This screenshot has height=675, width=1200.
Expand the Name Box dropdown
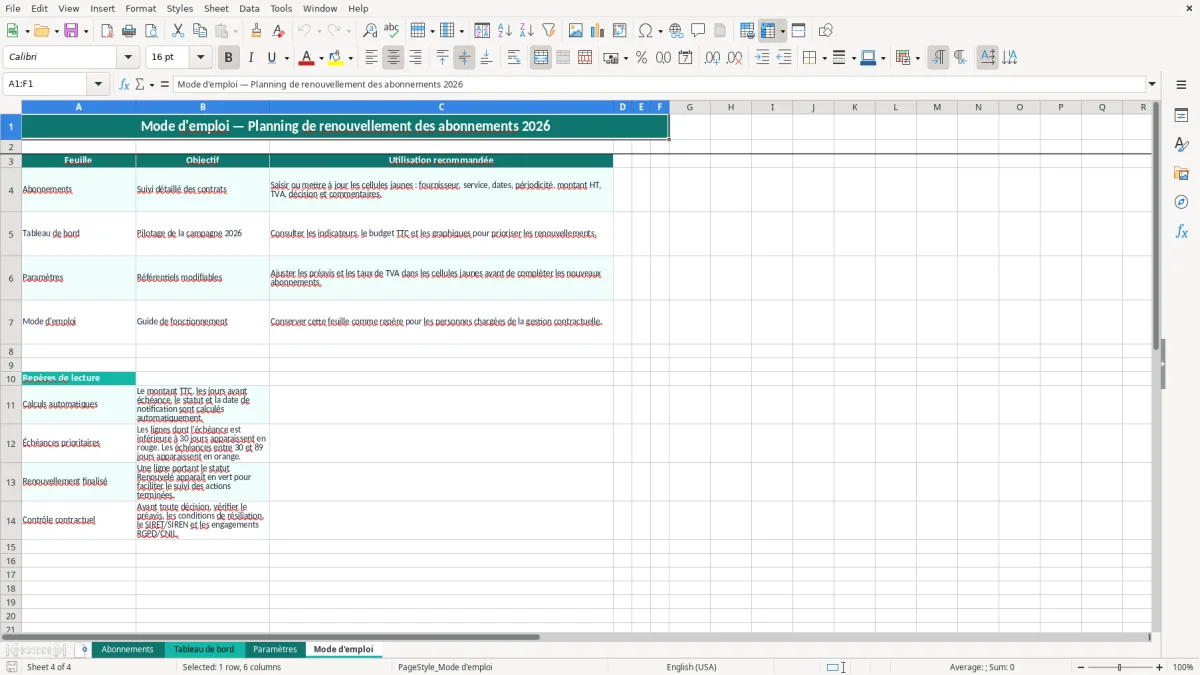(98, 84)
